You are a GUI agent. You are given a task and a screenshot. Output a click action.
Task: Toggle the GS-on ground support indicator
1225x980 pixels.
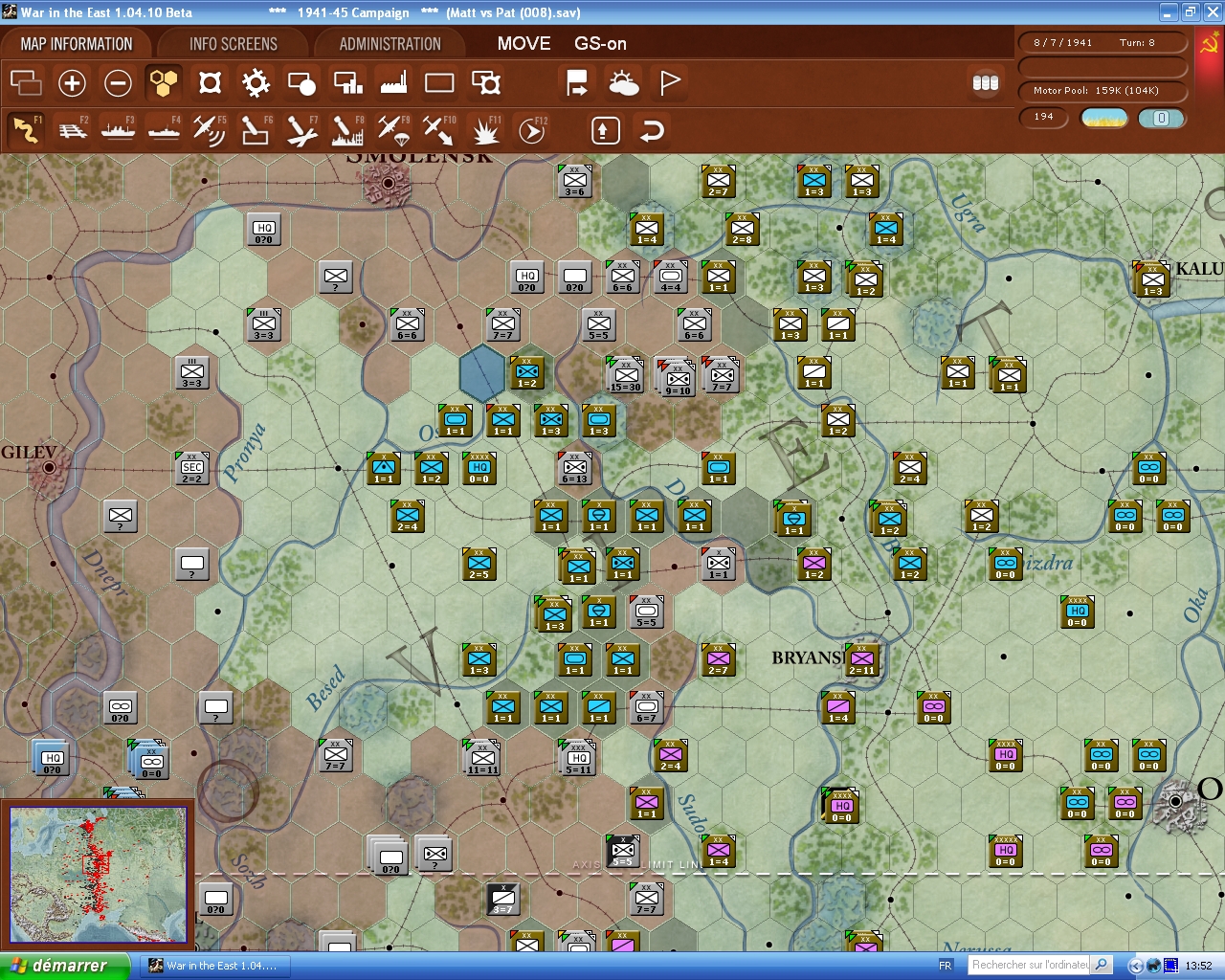tap(600, 43)
